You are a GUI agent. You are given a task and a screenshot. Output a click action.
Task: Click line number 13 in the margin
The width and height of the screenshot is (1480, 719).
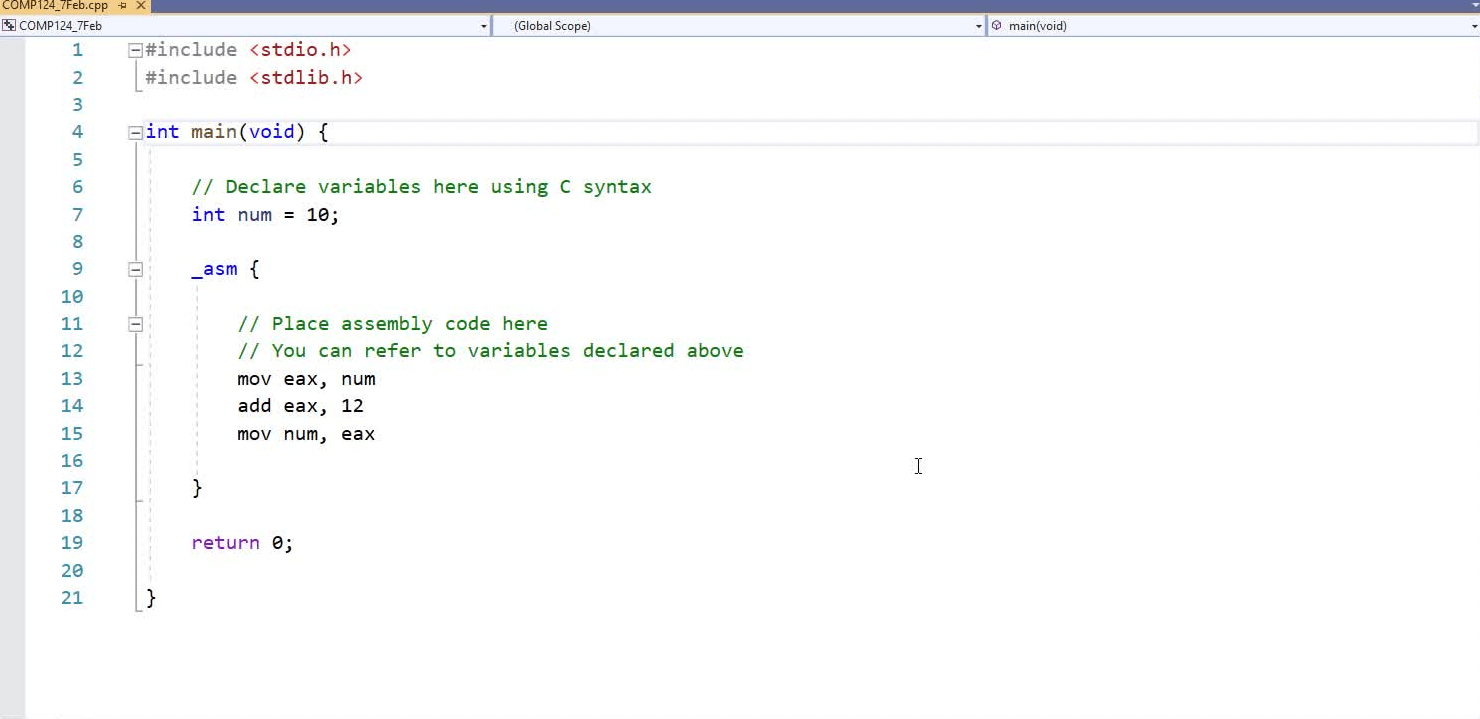pyautogui.click(x=72, y=379)
